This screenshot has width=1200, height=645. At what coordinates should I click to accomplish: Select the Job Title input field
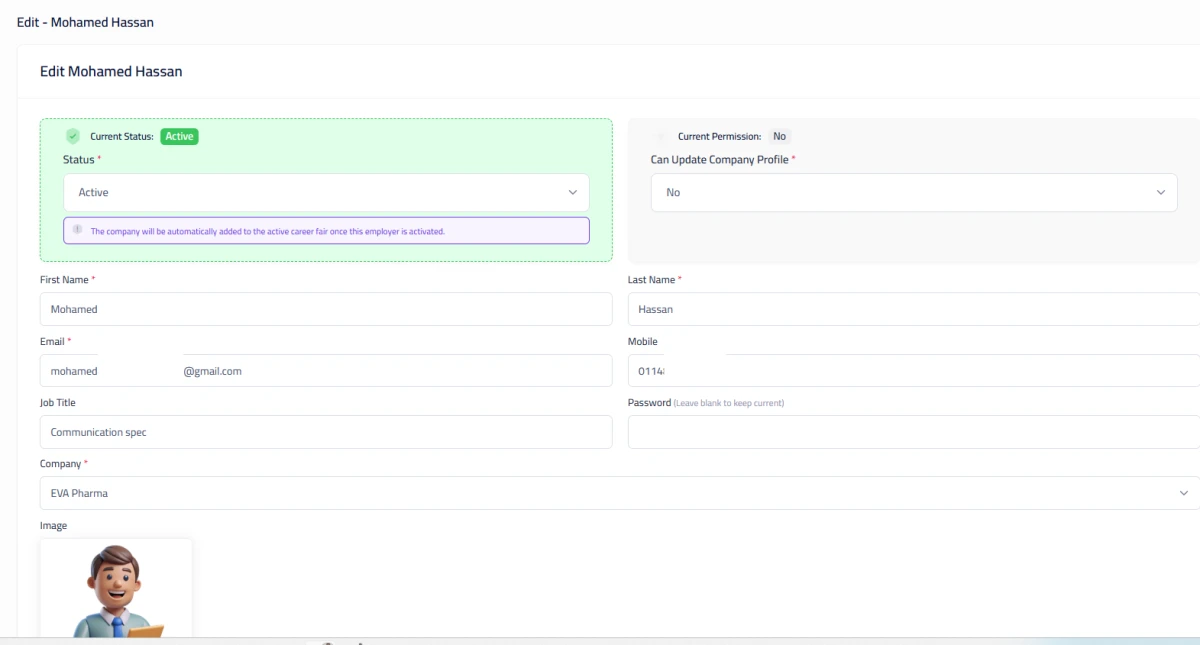tap(325, 432)
